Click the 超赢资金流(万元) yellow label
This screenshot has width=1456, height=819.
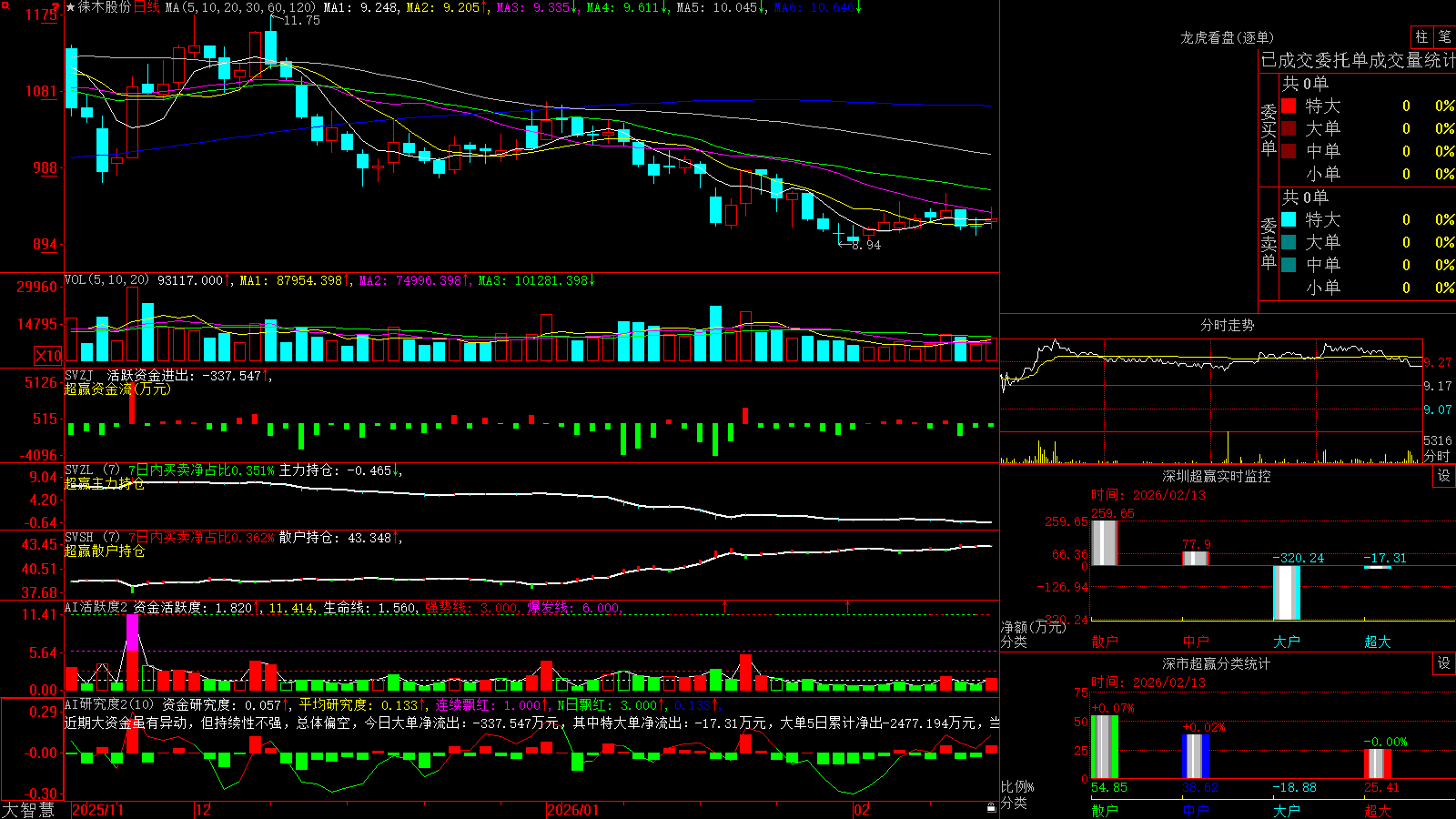coord(117,389)
